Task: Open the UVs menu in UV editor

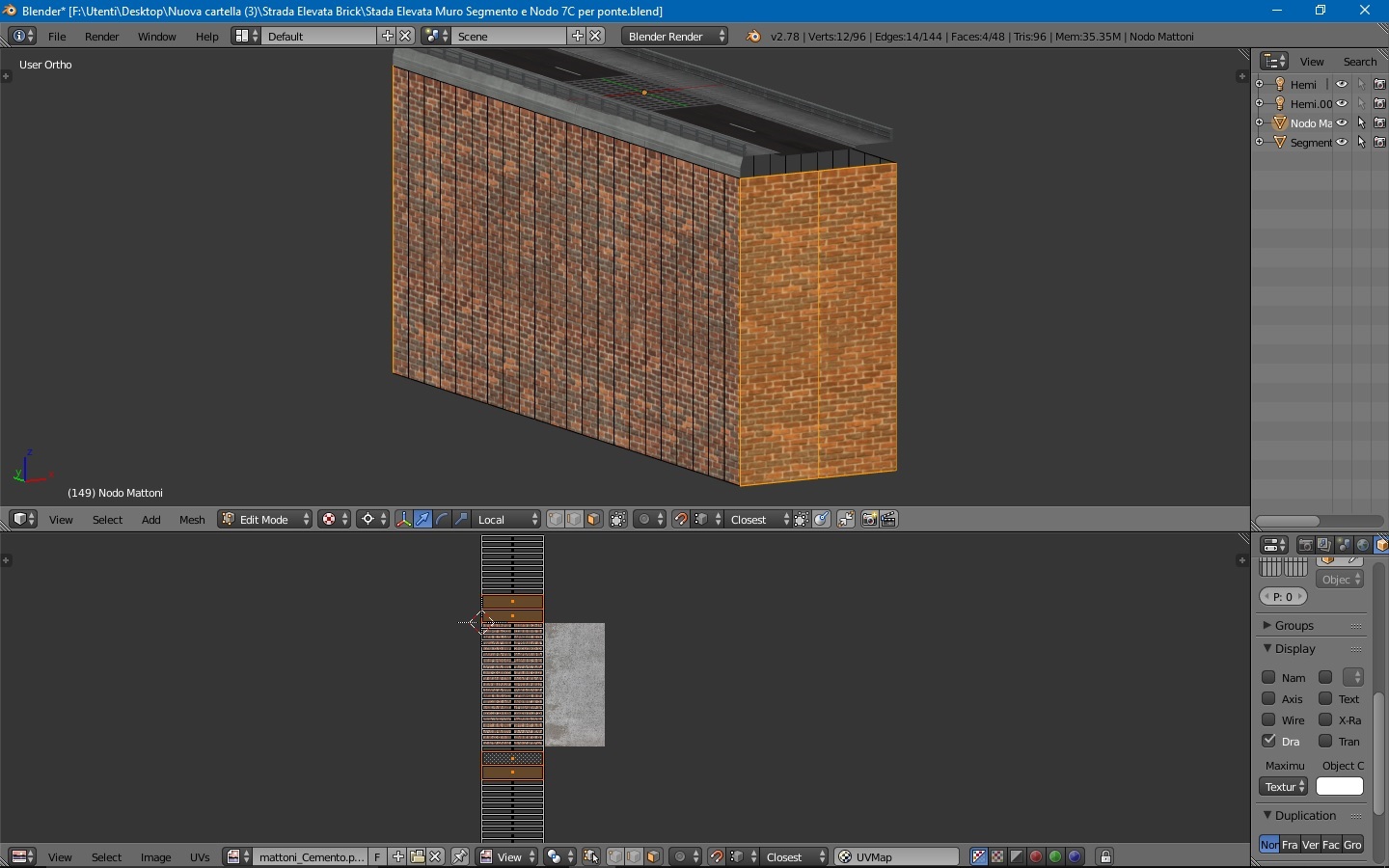Action: 200,857
